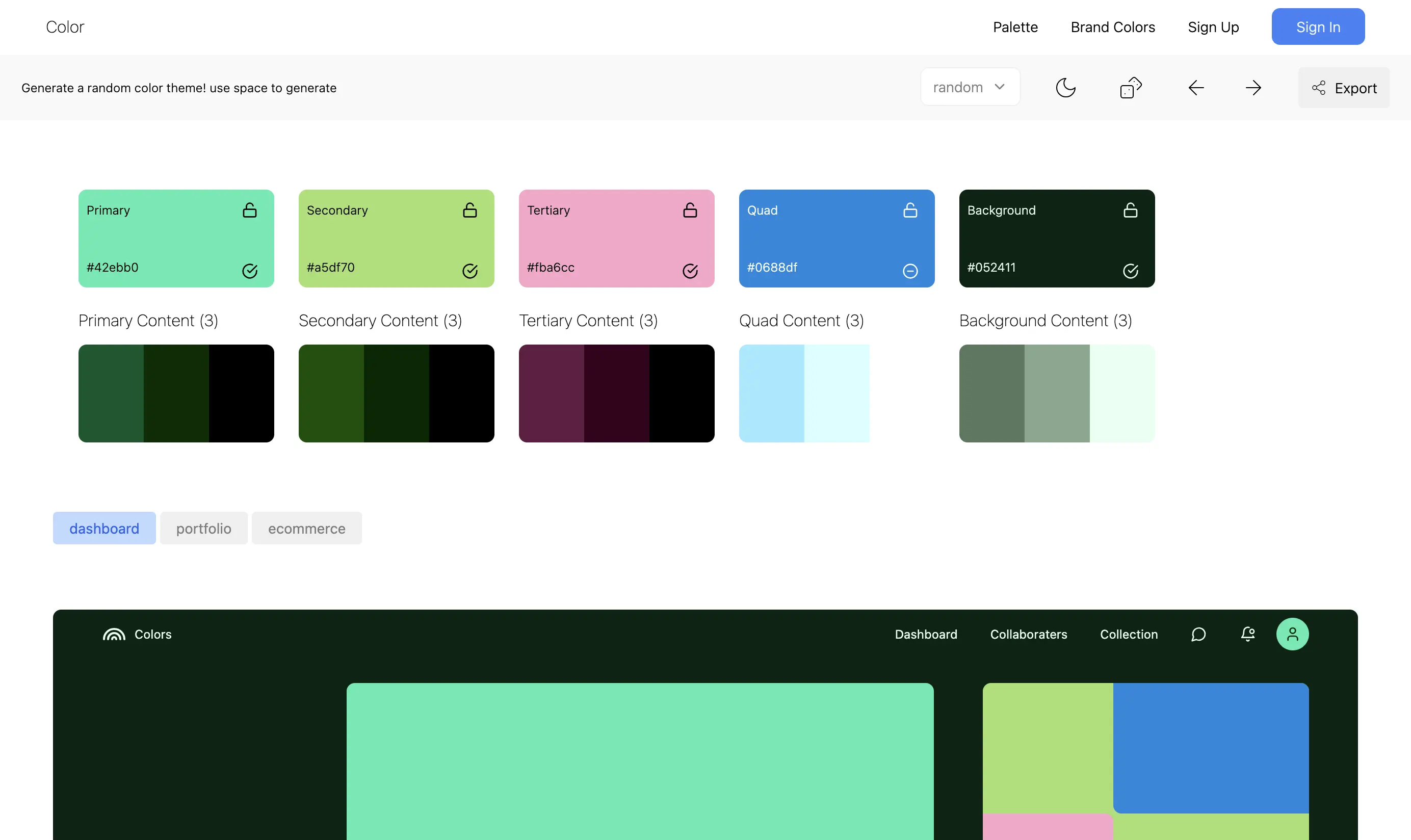Image resolution: width=1411 pixels, height=840 pixels.
Task: Click Dashboard link in preview navbar
Action: (926, 635)
